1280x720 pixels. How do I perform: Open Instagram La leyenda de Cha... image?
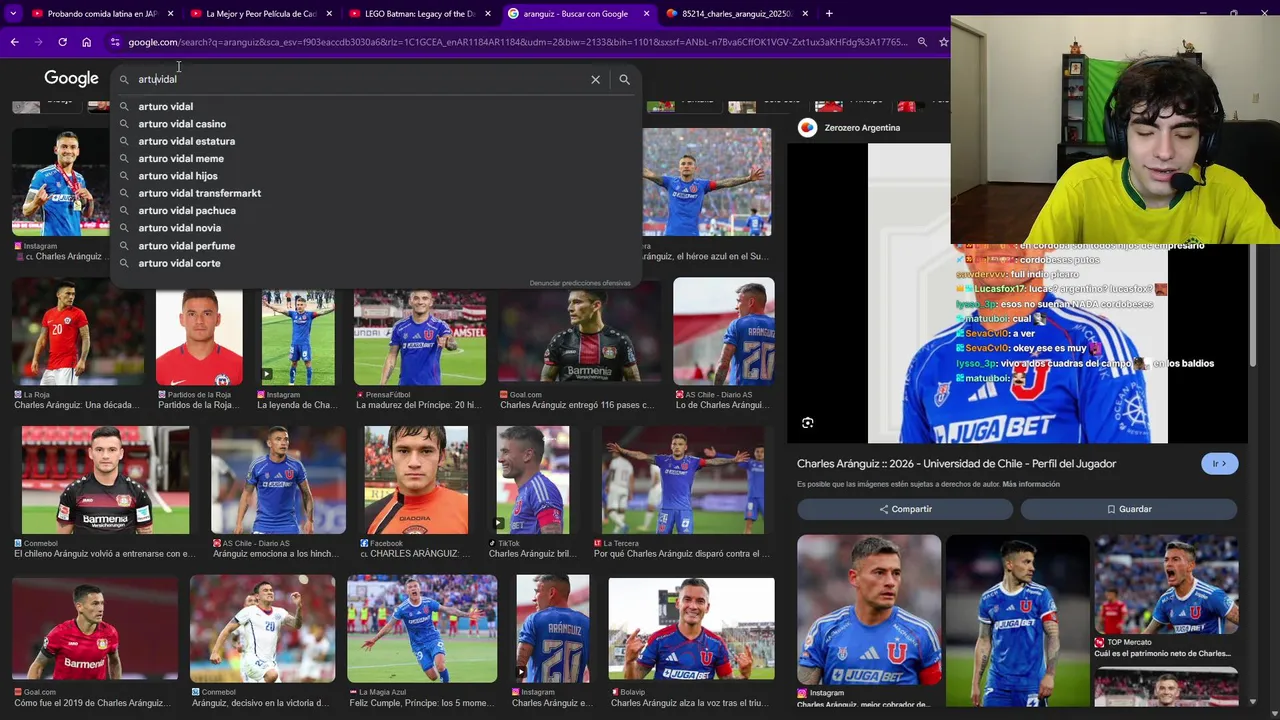click(298, 336)
